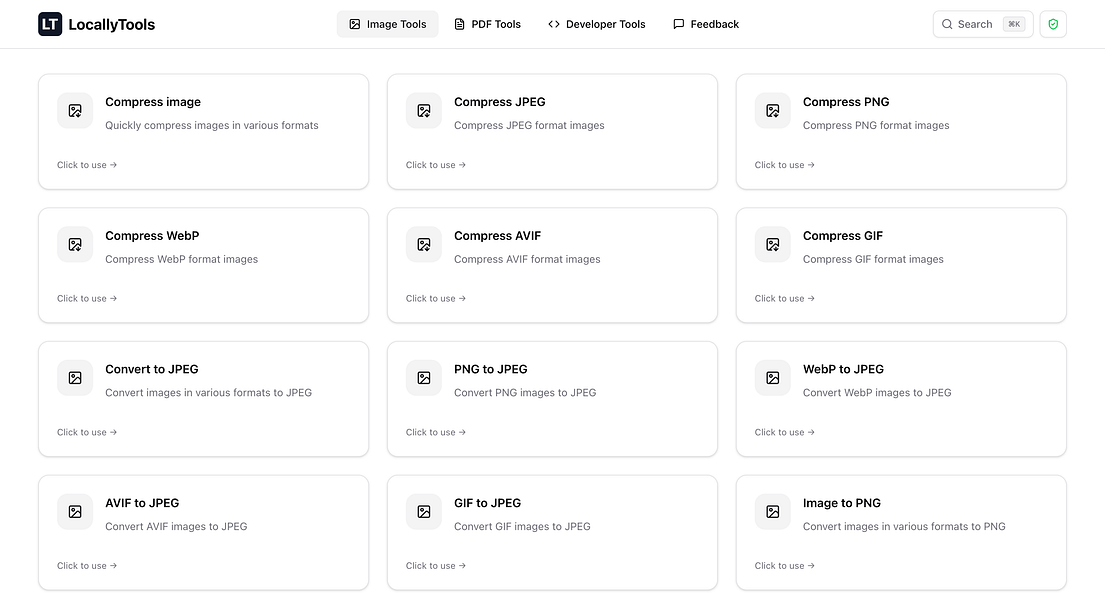Click 'Click to use' under Compress AVIF
Image resolution: width=1105 pixels, height=600 pixels.
click(x=436, y=298)
